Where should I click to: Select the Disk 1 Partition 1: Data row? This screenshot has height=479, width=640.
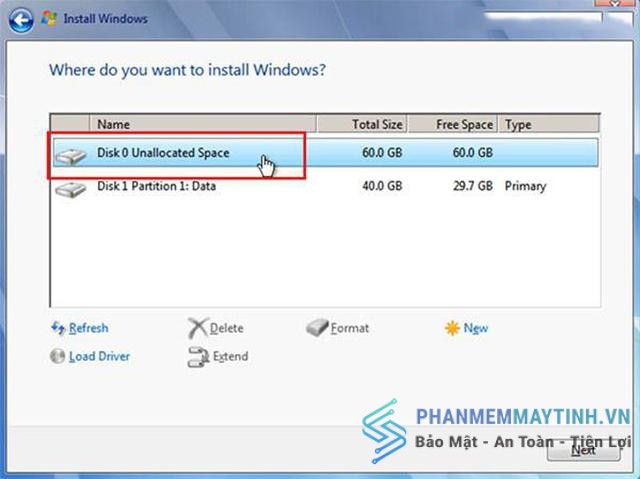tap(325, 186)
